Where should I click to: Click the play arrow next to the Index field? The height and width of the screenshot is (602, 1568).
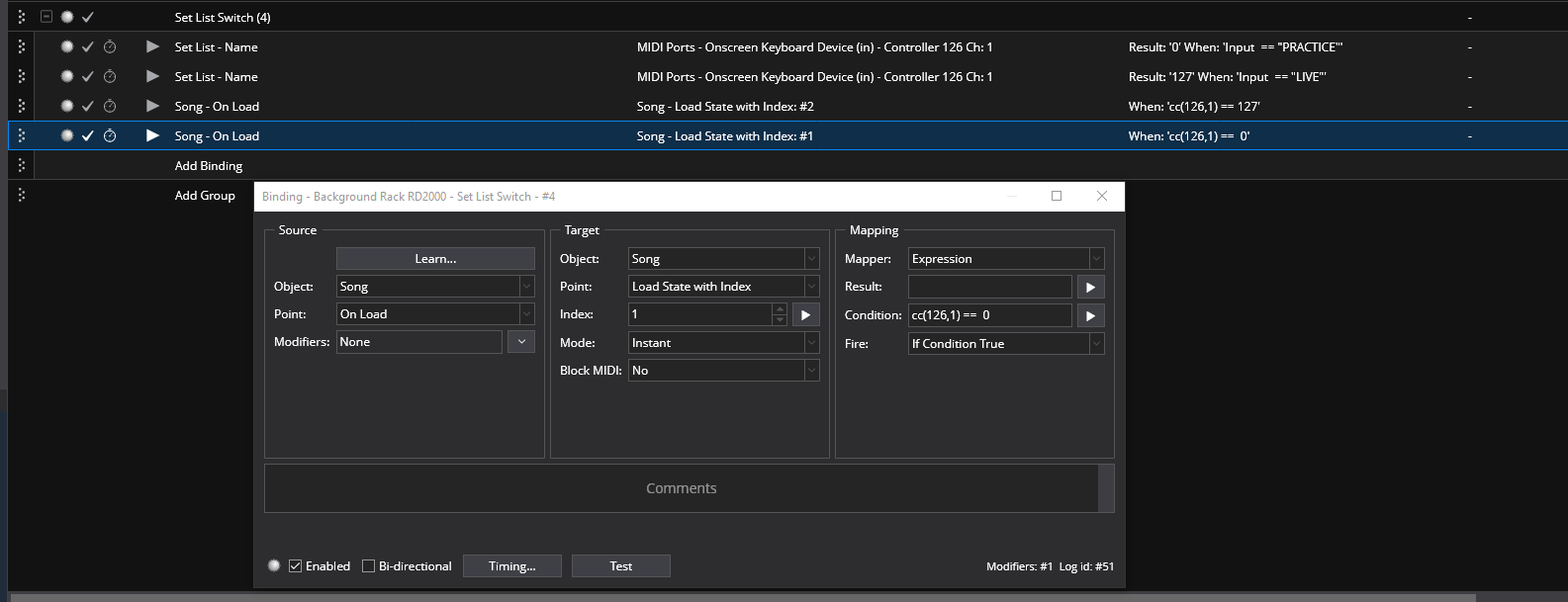(805, 314)
